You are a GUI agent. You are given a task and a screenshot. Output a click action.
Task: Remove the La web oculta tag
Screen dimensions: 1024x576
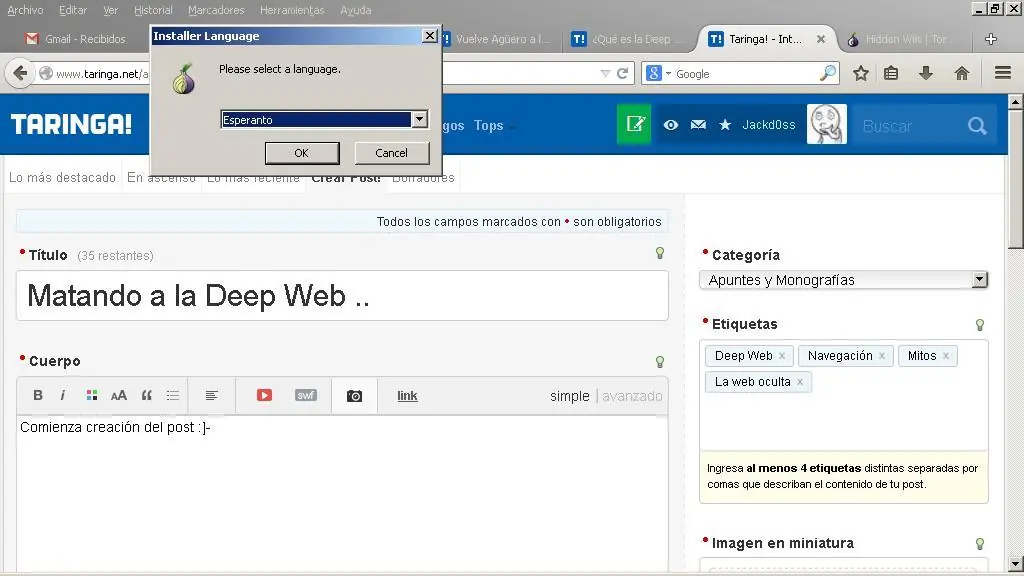800,382
